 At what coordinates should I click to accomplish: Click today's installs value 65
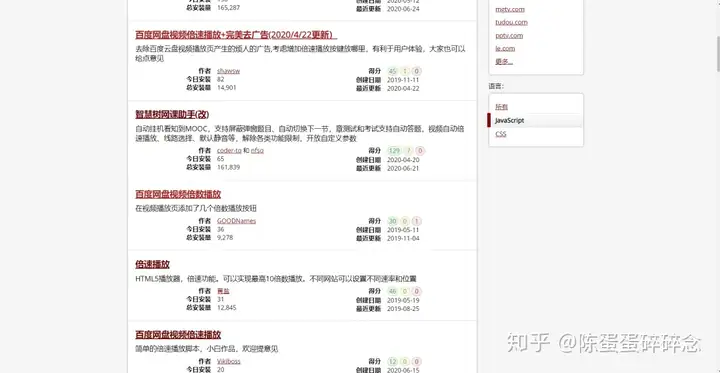pos(220,159)
